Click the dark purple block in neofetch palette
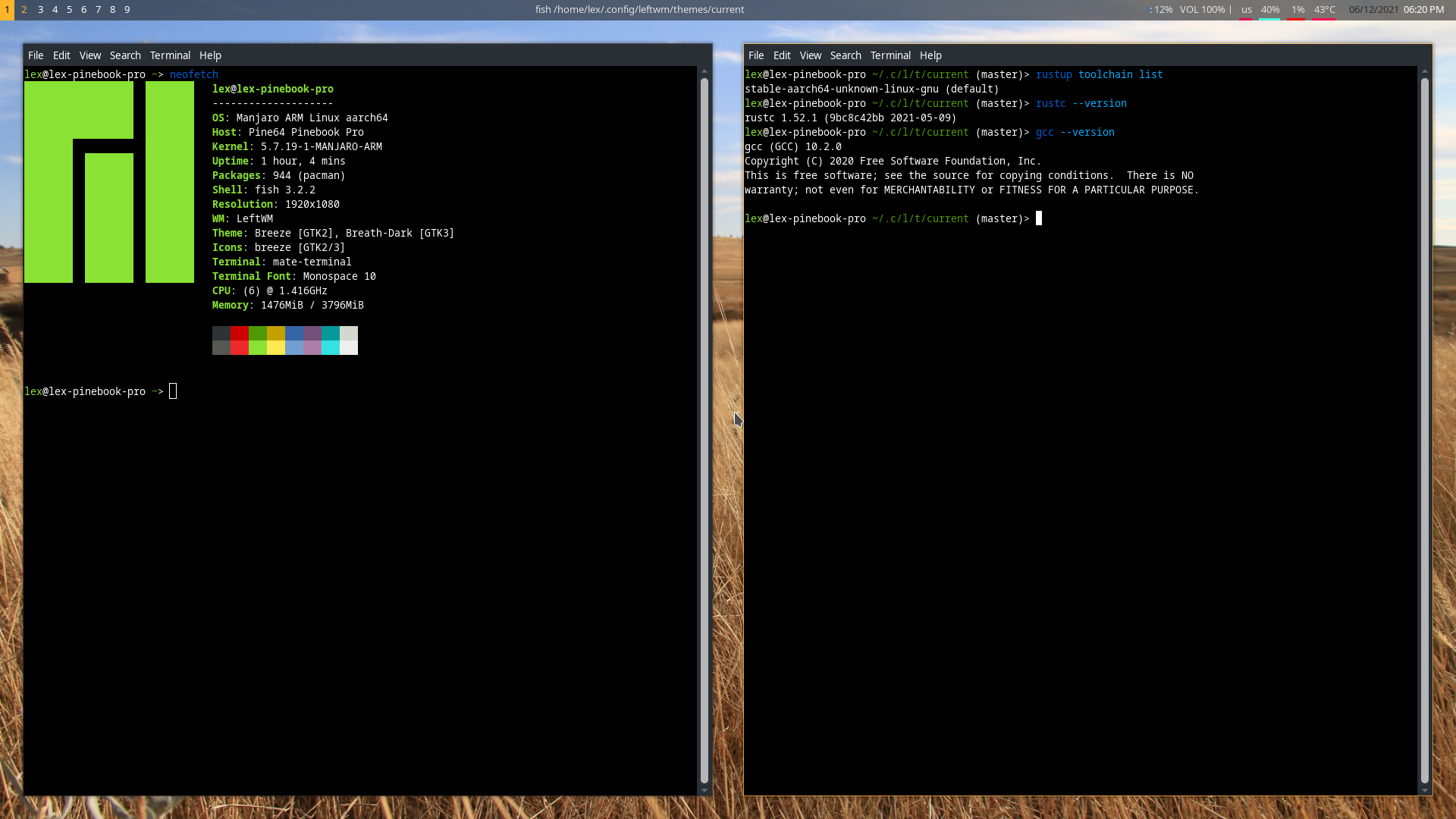 (312, 334)
